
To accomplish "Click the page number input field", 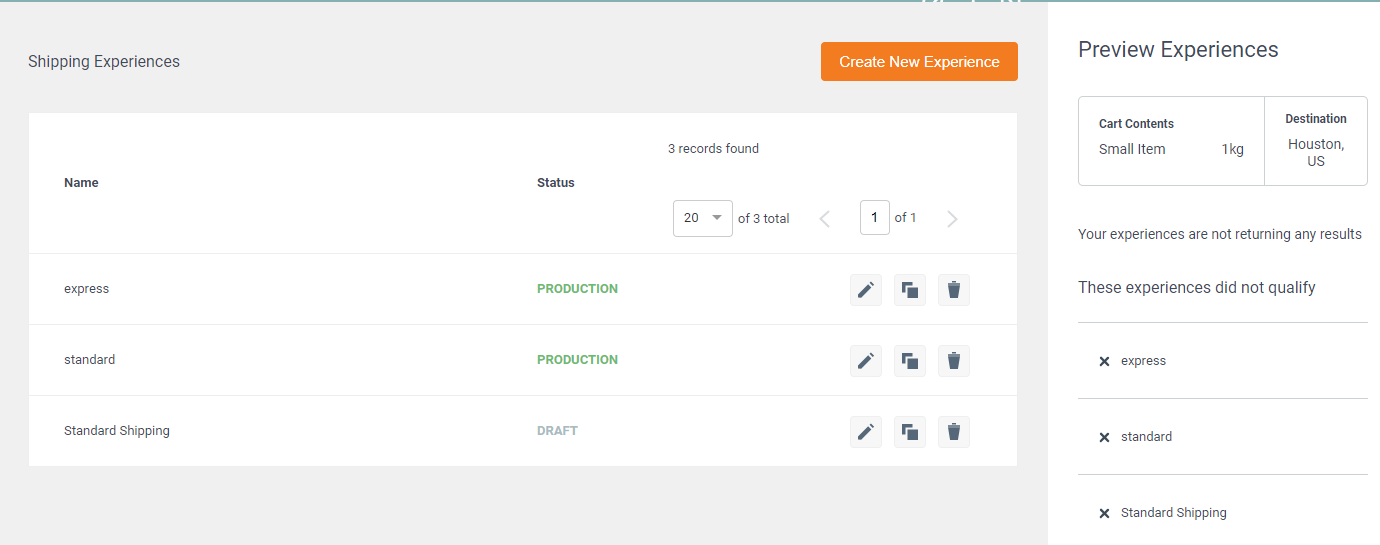I will tap(875, 218).
